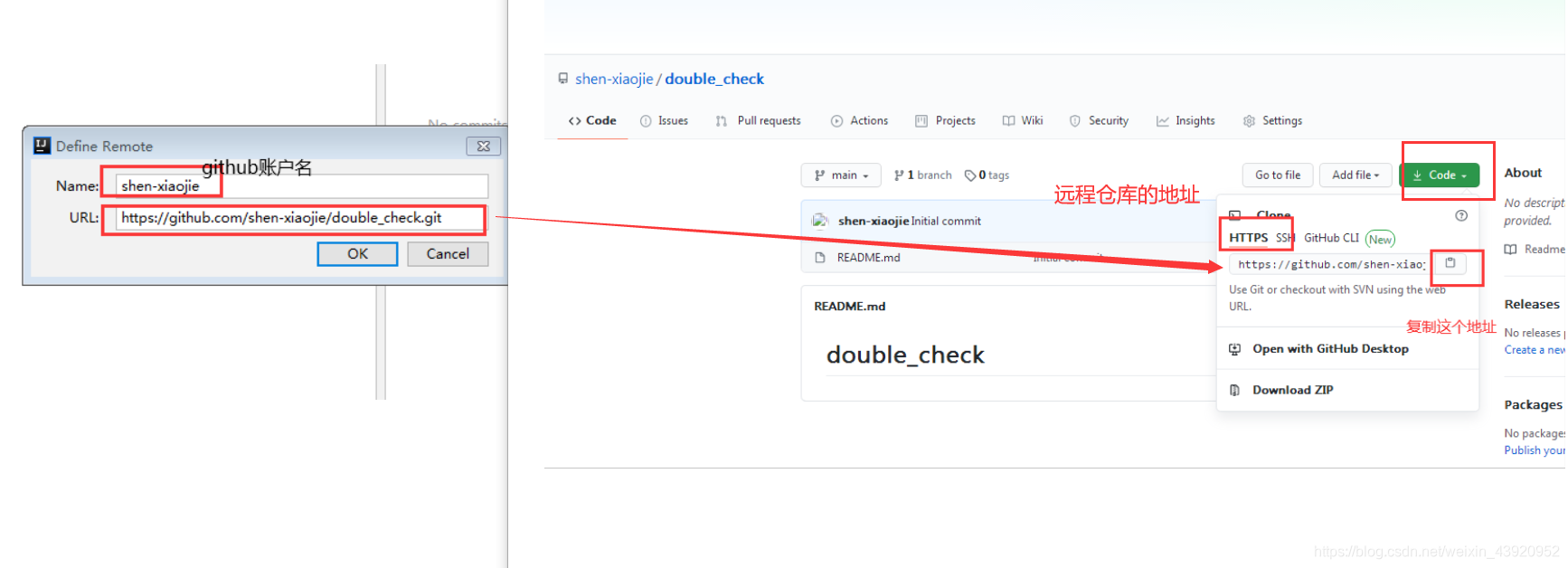The image size is (1568, 568).
Task: Open the Add file dropdown
Action: [x=1355, y=175]
